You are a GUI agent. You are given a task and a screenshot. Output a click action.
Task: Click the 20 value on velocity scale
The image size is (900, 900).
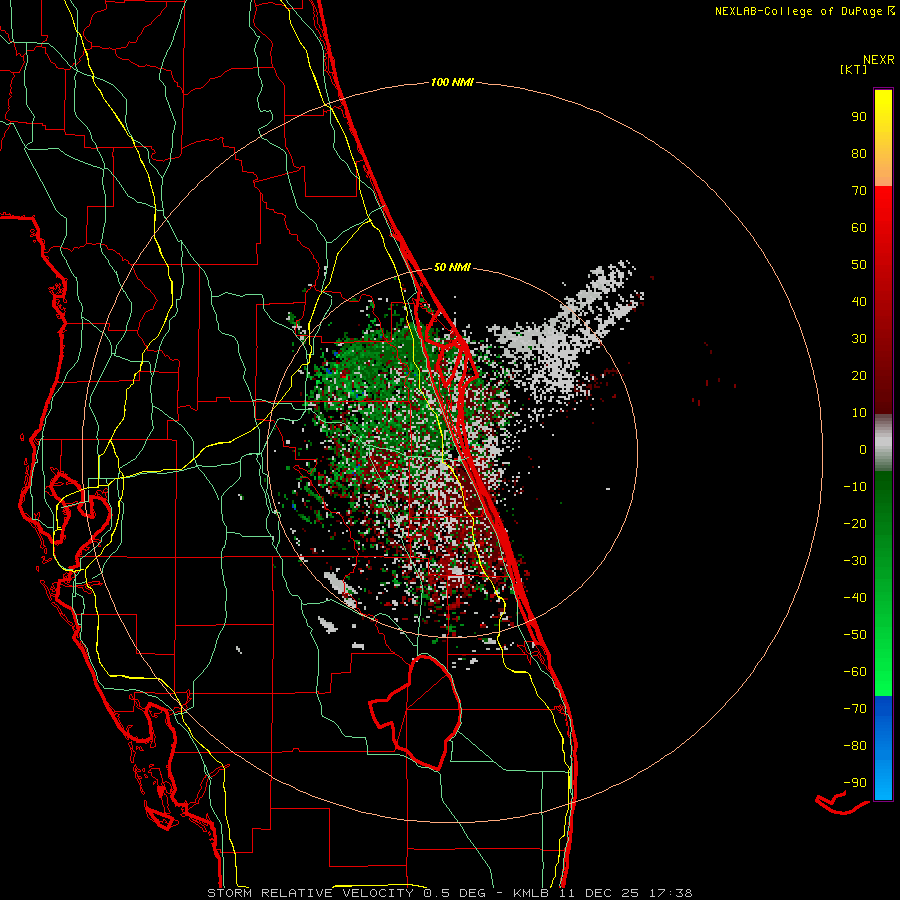coord(859,375)
